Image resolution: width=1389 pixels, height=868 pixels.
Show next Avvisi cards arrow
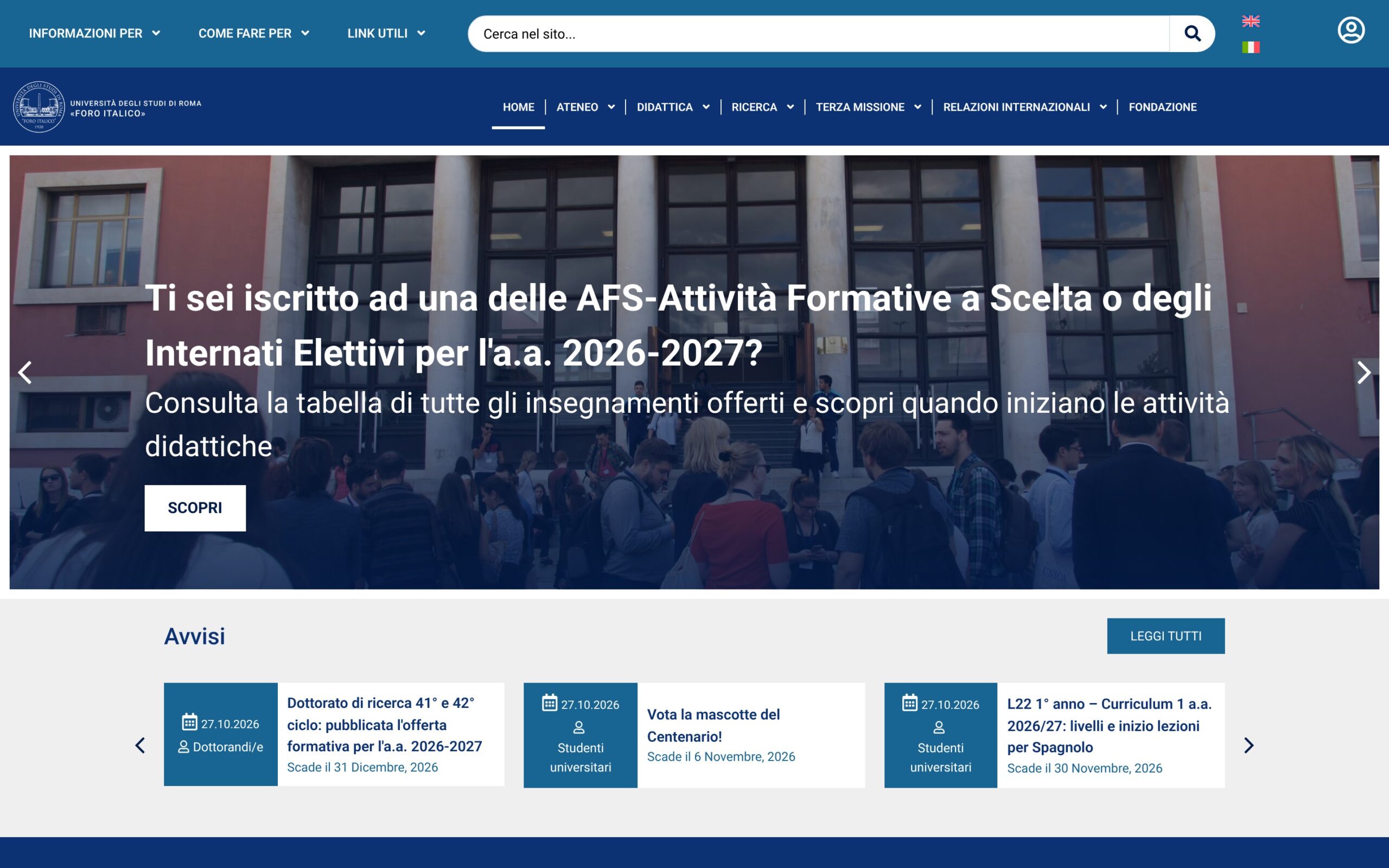click(x=1248, y=745)
